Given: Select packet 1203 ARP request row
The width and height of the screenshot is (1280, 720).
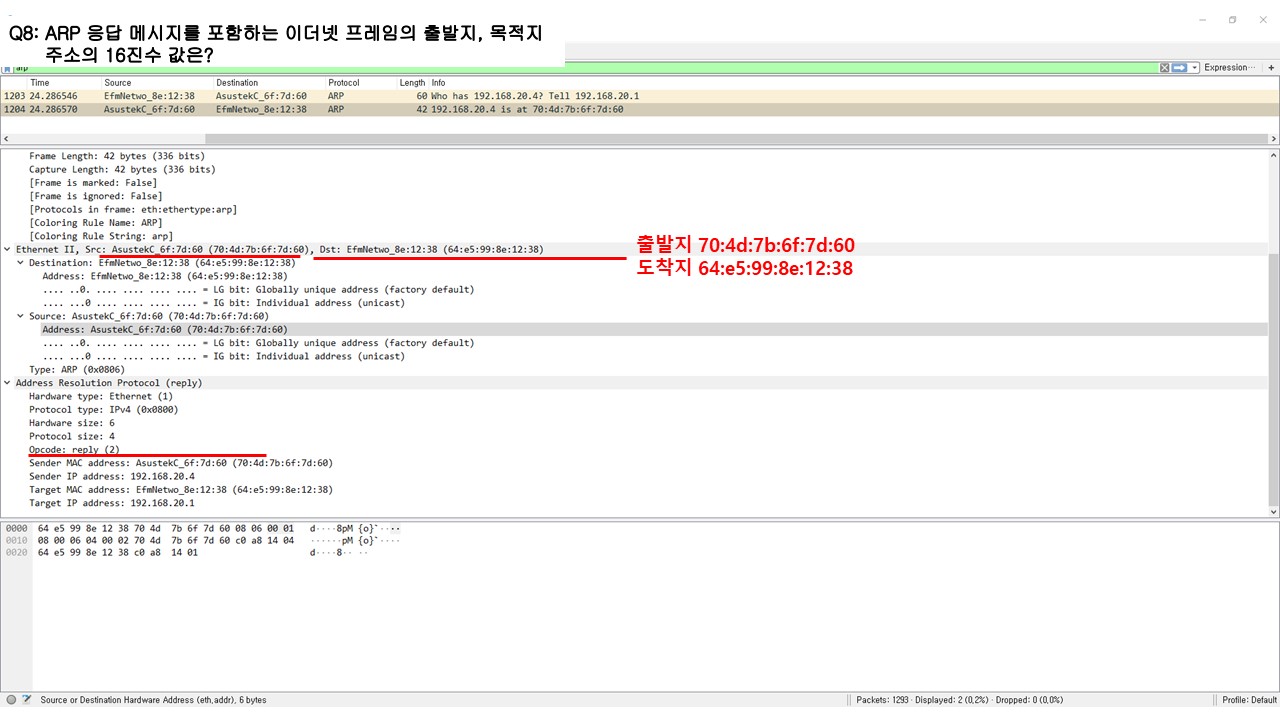Looking at the screenshot, I should tap(640, 96).
